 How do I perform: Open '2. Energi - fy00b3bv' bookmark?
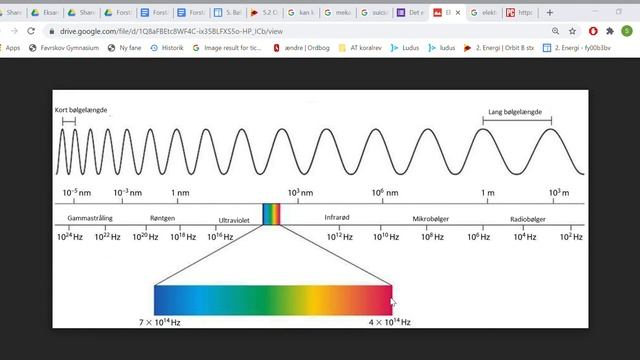(577, 48)
